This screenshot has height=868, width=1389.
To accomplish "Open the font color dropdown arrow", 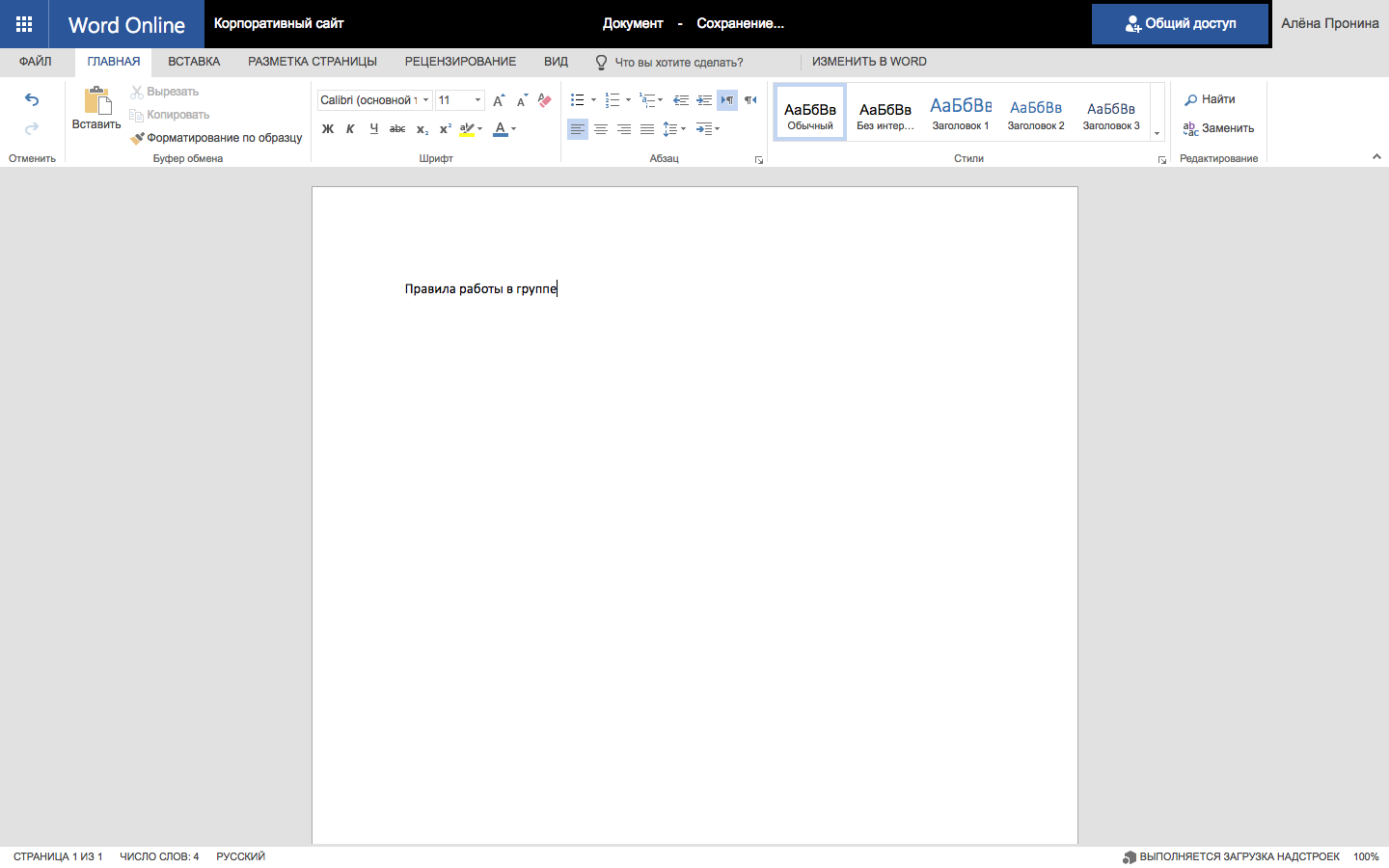I will click(x=512, y=128).
